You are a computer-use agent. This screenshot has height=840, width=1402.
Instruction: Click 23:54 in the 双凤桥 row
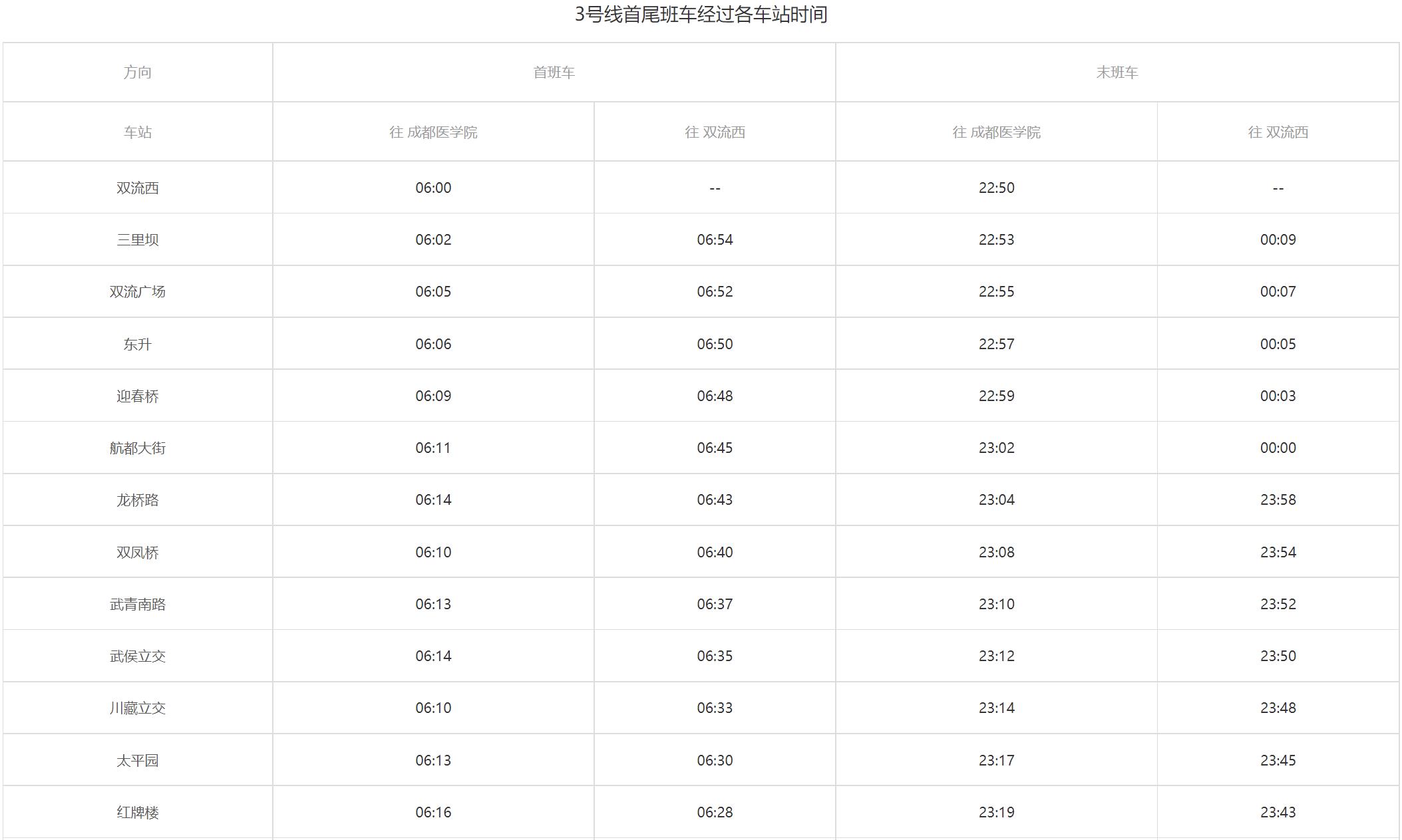coord(1278,552)
